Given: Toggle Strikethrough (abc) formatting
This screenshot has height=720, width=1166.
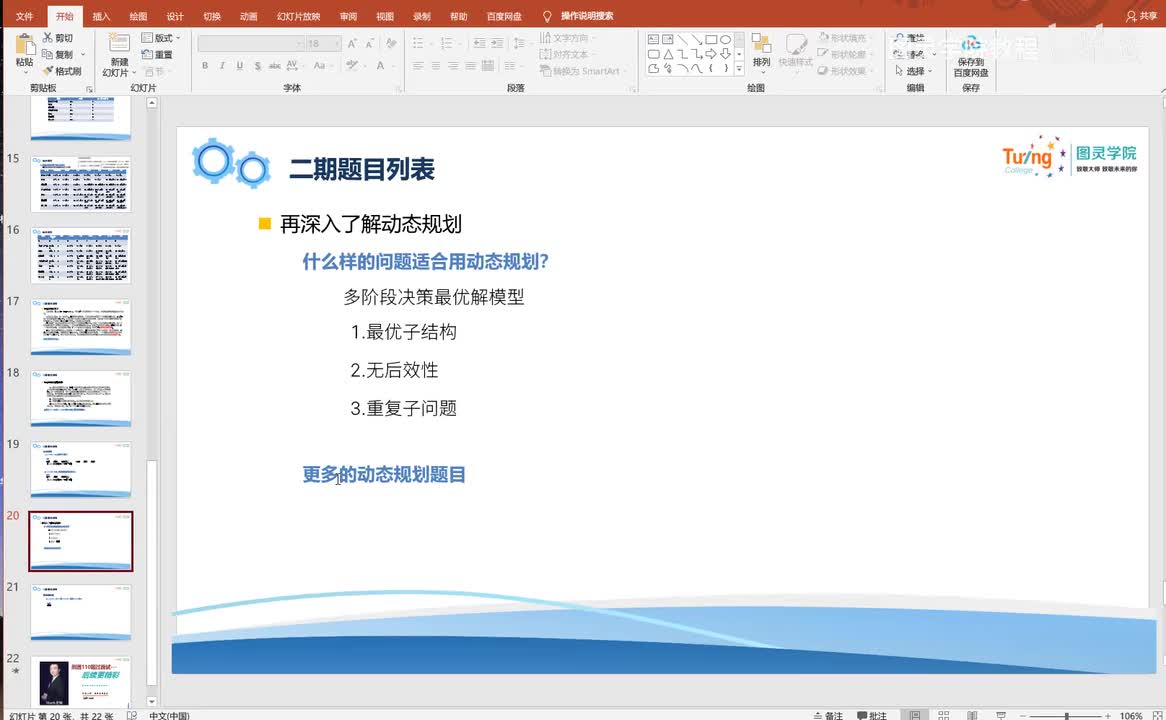Looking at the screenshot, I should coord(274,65).
